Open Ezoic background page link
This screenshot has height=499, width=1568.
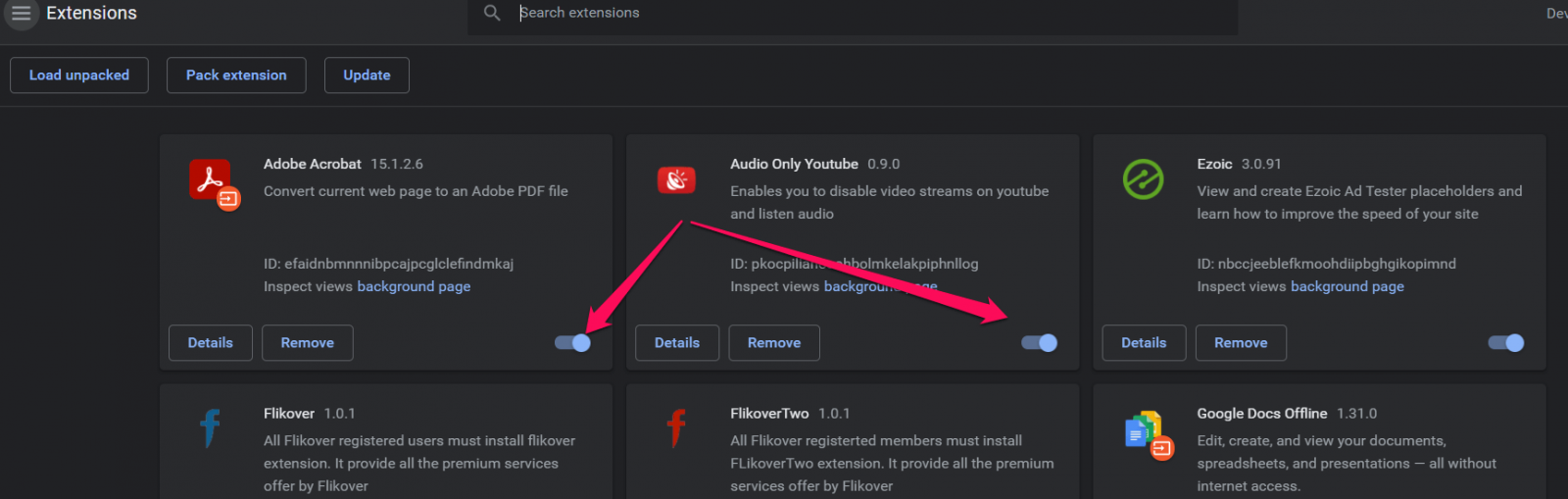coord(1347,286)
